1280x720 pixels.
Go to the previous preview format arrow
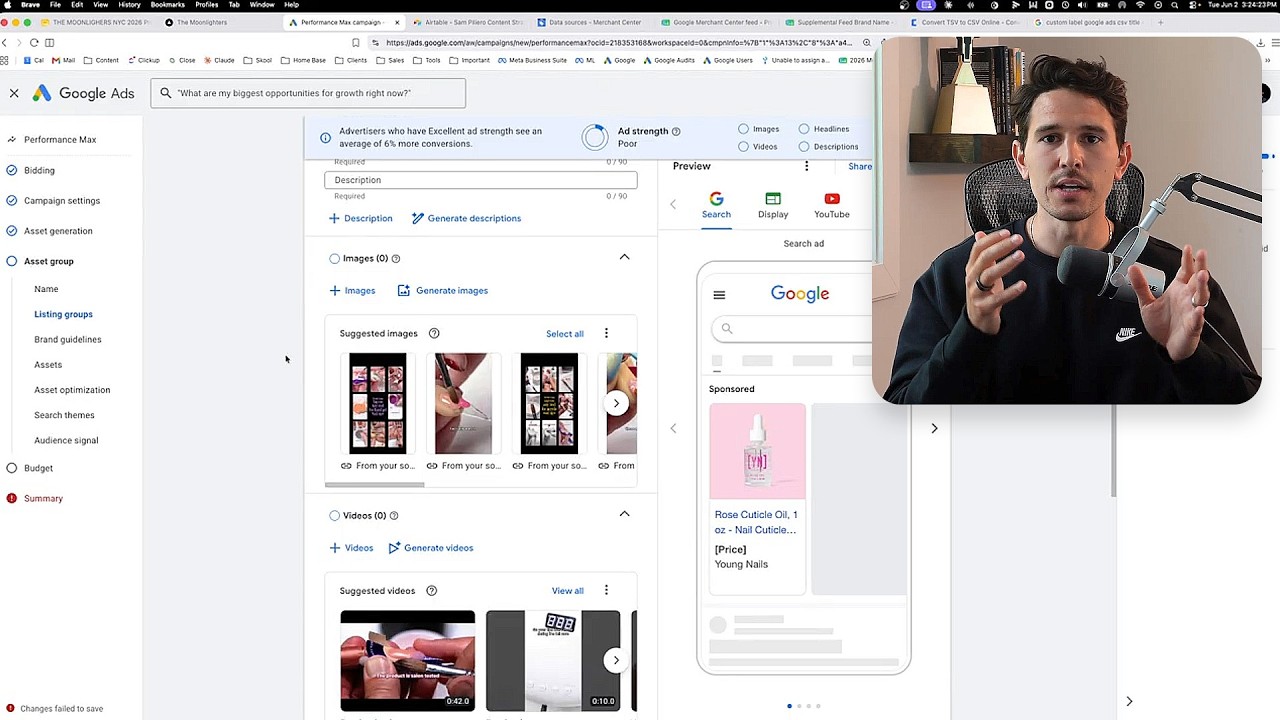click(x=673, y=205)
